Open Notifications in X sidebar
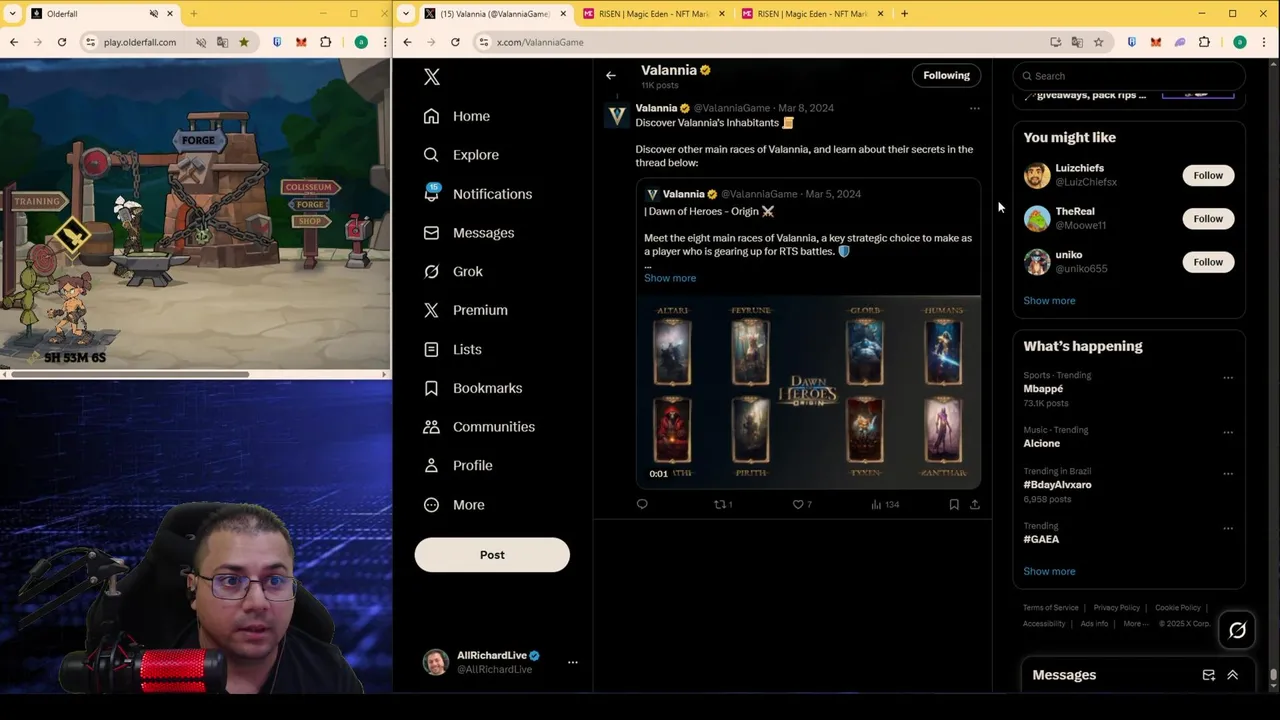Image resolution: width=1280 pixels, height=720 pixels. coord(478,194)
